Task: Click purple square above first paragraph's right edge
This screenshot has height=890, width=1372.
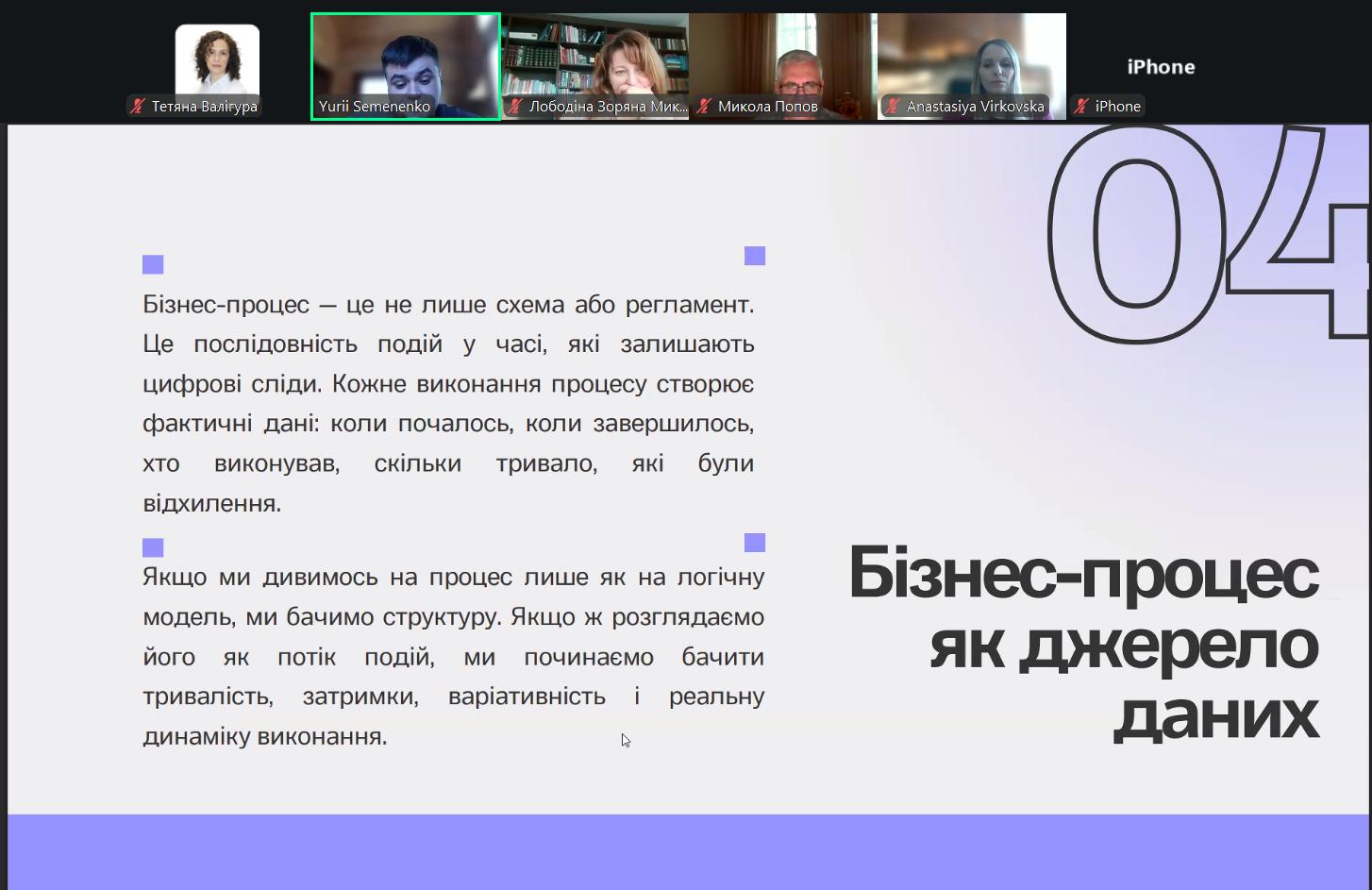Action: (755, 256)
